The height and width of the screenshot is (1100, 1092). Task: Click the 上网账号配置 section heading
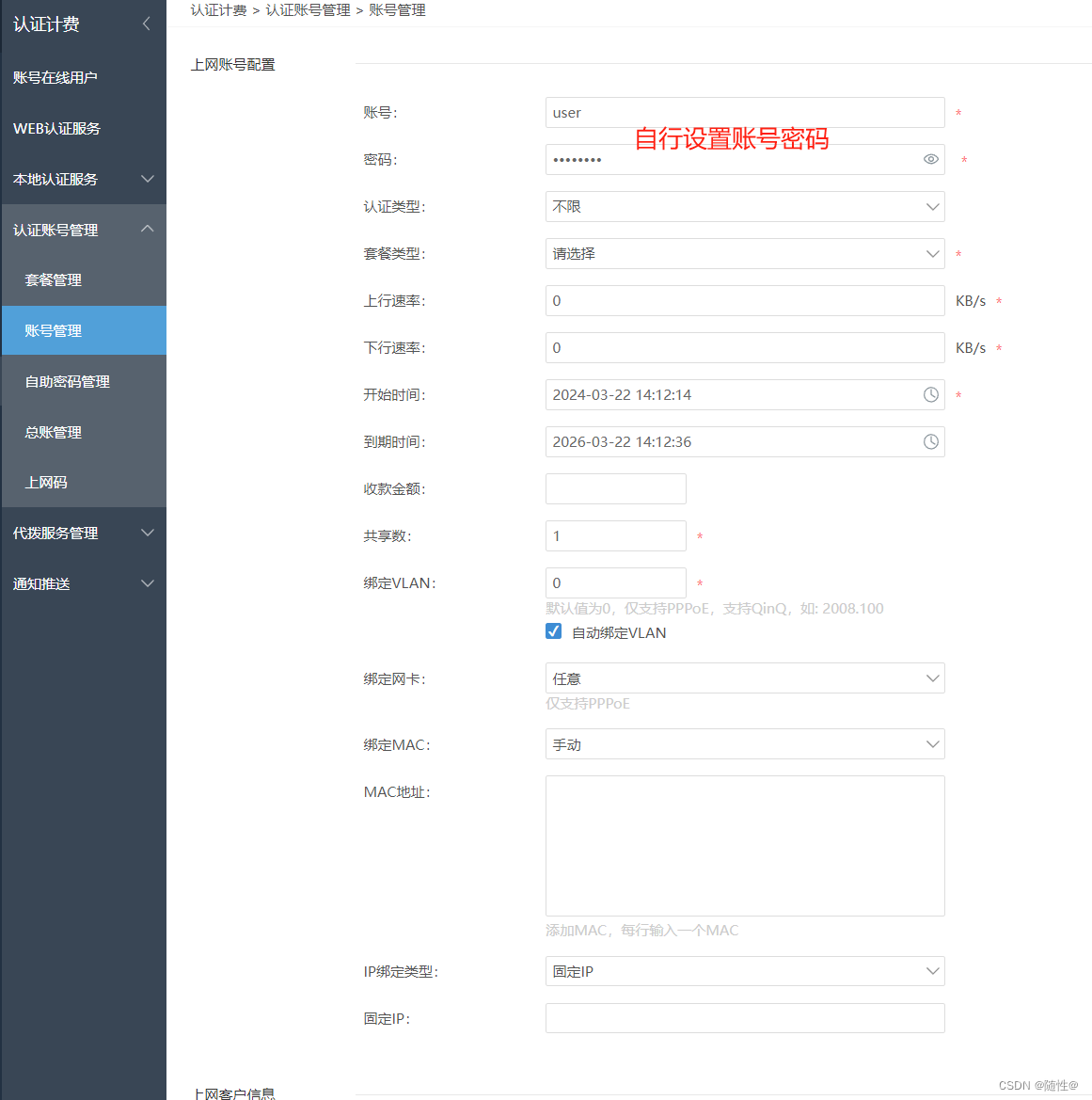pos(233,65)
